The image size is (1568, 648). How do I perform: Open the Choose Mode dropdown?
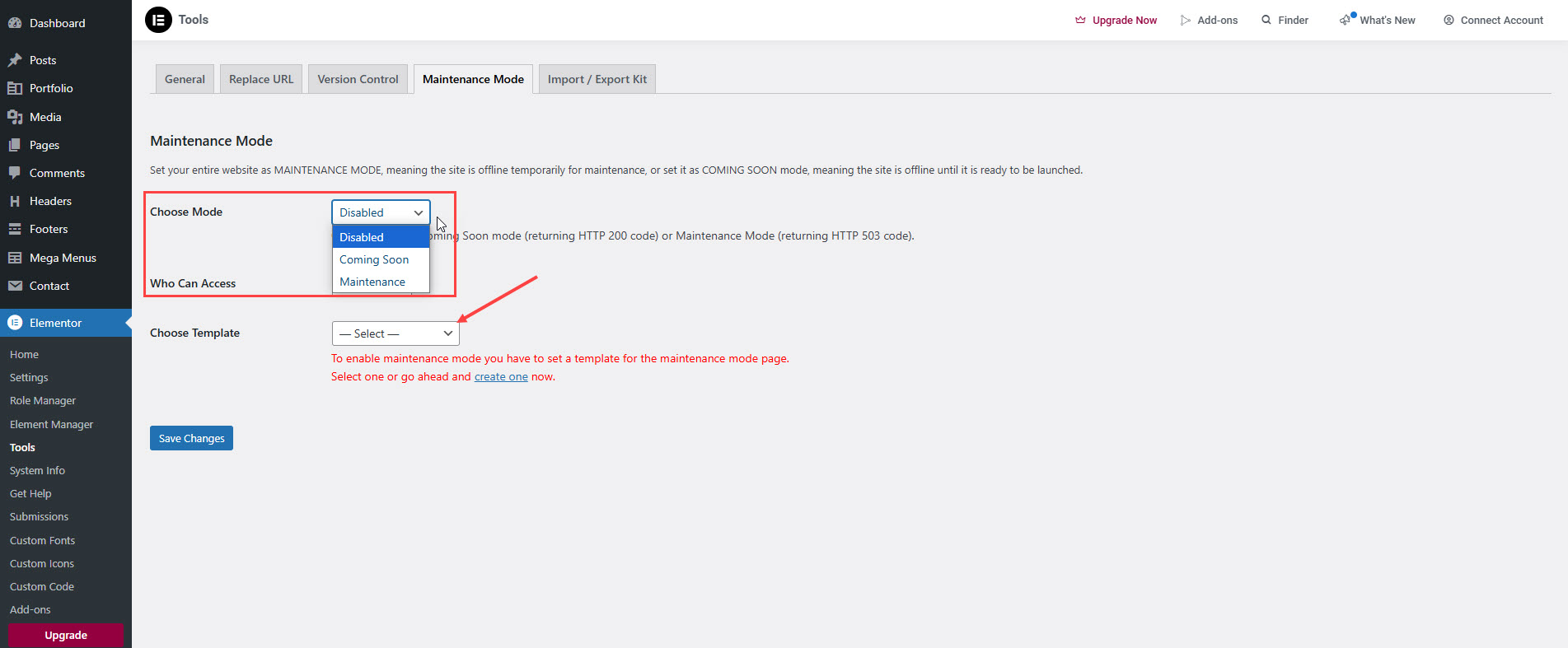point(381,212)
